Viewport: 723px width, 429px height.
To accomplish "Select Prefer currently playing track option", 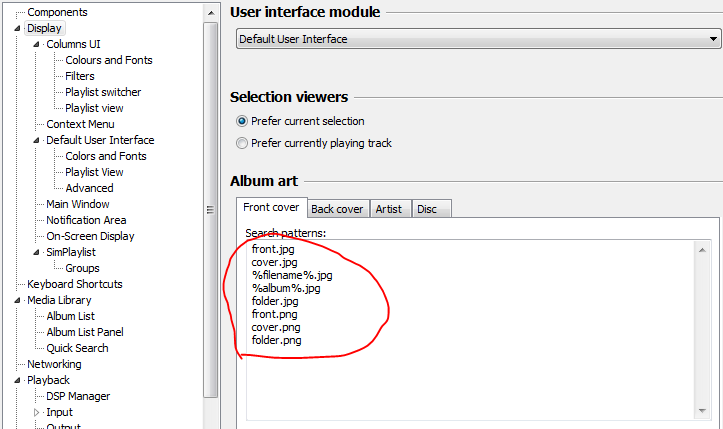I will coord(242,143).
